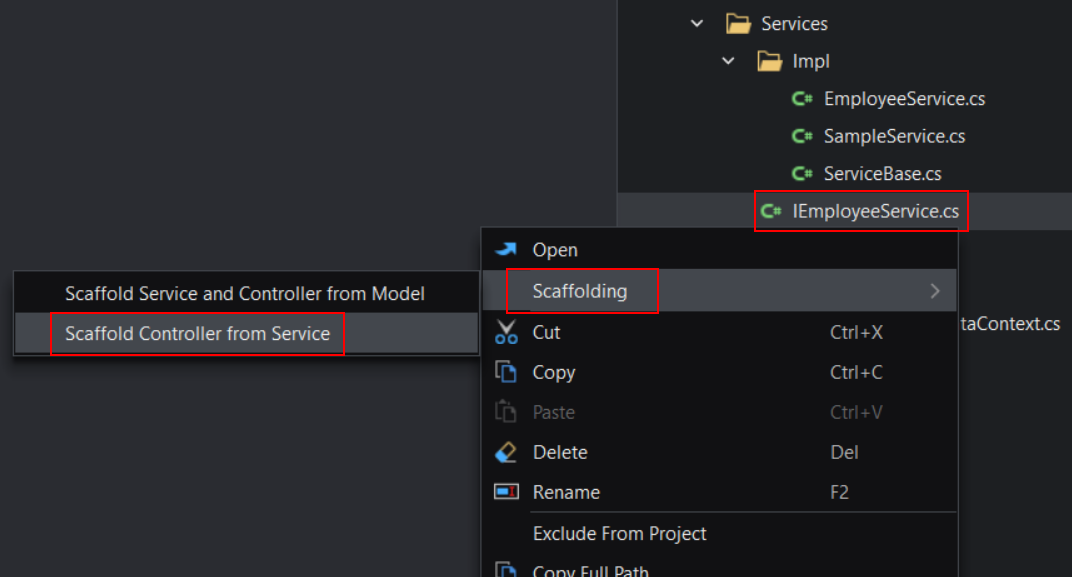
Task: Click the C# icon beside EmployeeService.cs
Action: point(801,99)
